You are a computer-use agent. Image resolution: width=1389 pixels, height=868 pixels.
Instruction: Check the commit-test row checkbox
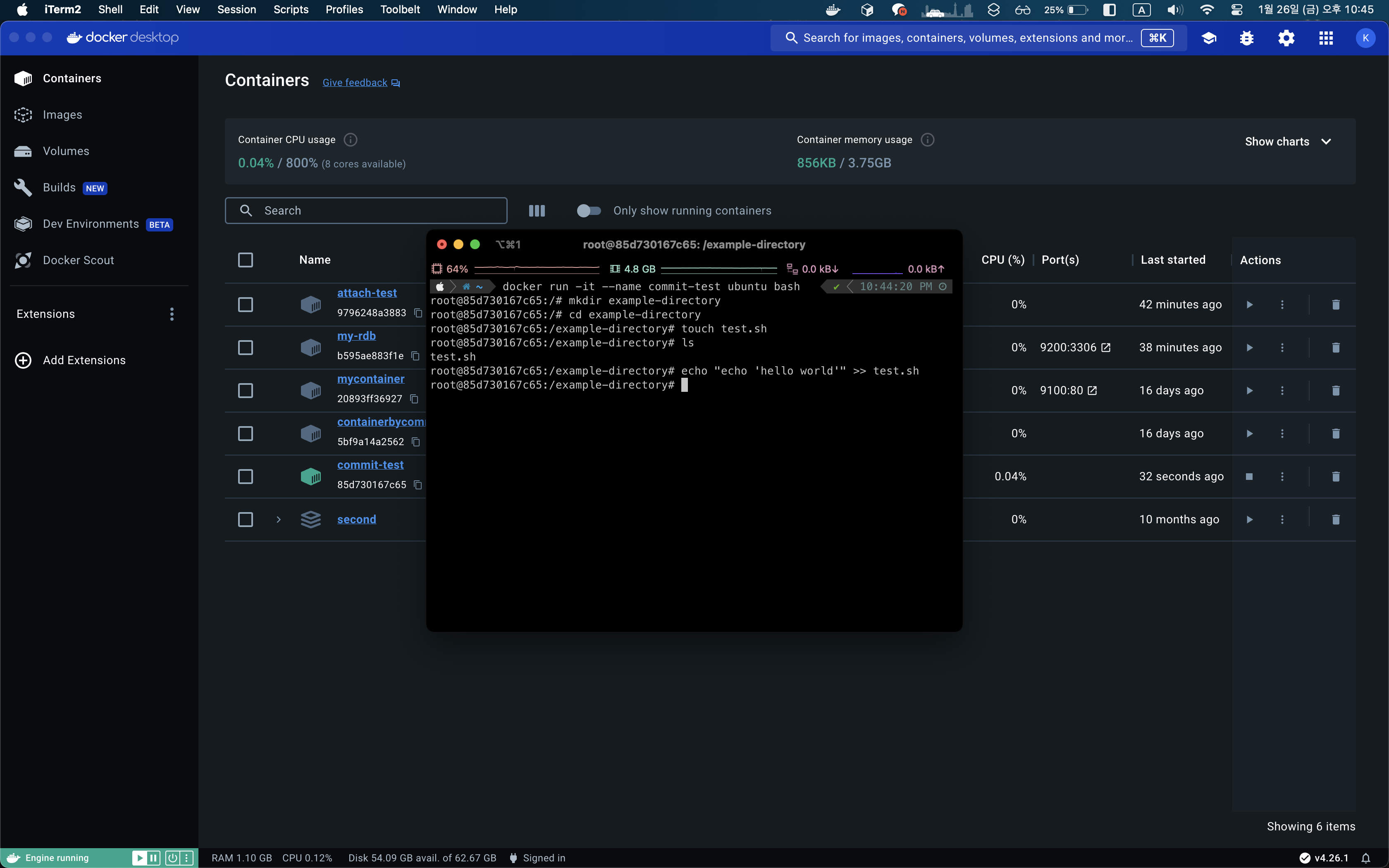[x=245, y=477]
